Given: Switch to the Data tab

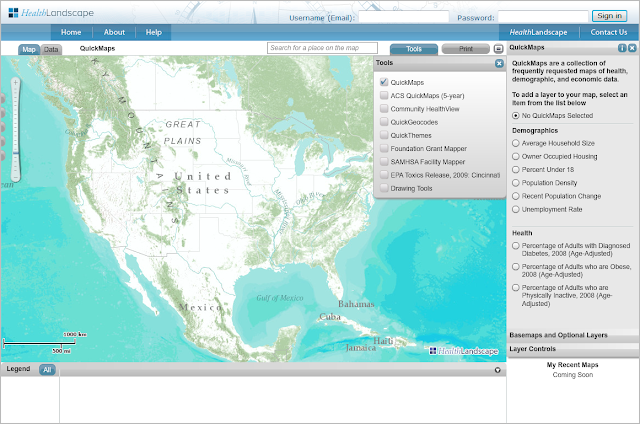Looking at the screenshot, I should tap(51, 49).
